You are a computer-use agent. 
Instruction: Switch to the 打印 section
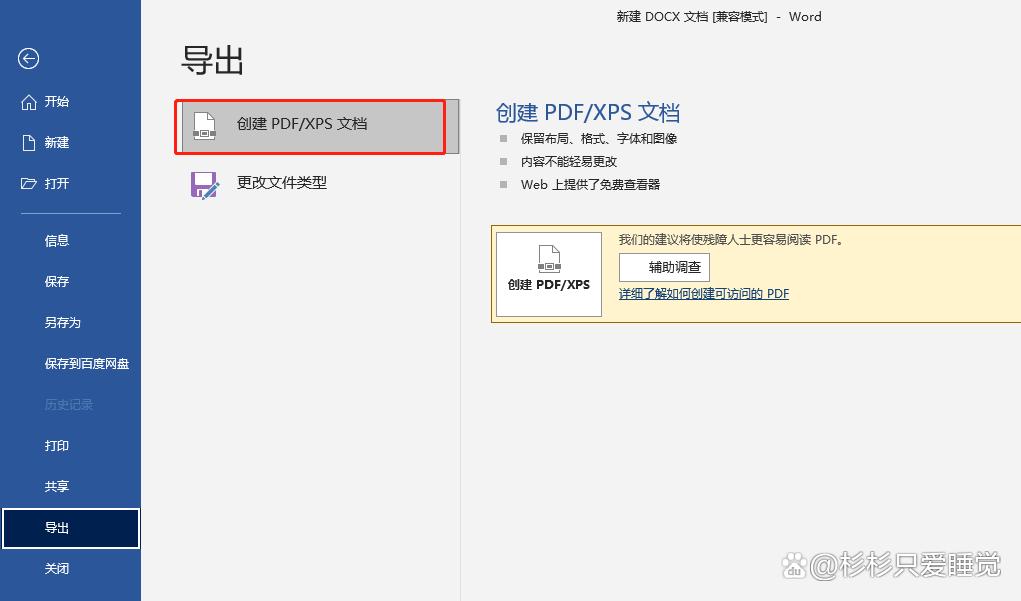pos(56,446)
